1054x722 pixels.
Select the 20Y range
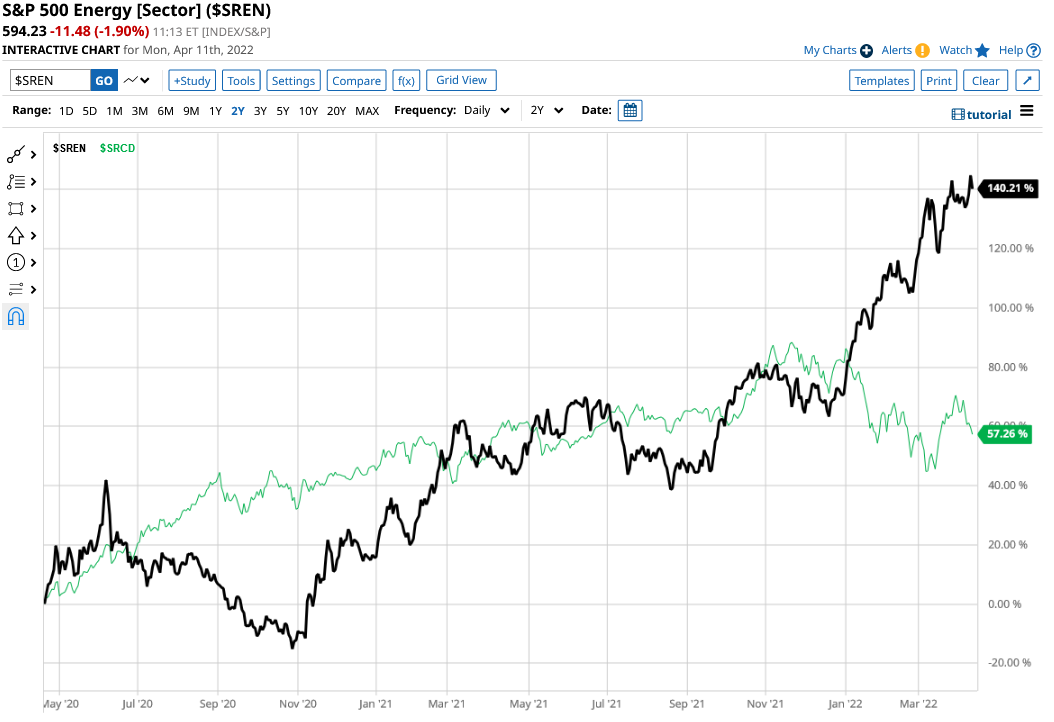coord(336,111)
